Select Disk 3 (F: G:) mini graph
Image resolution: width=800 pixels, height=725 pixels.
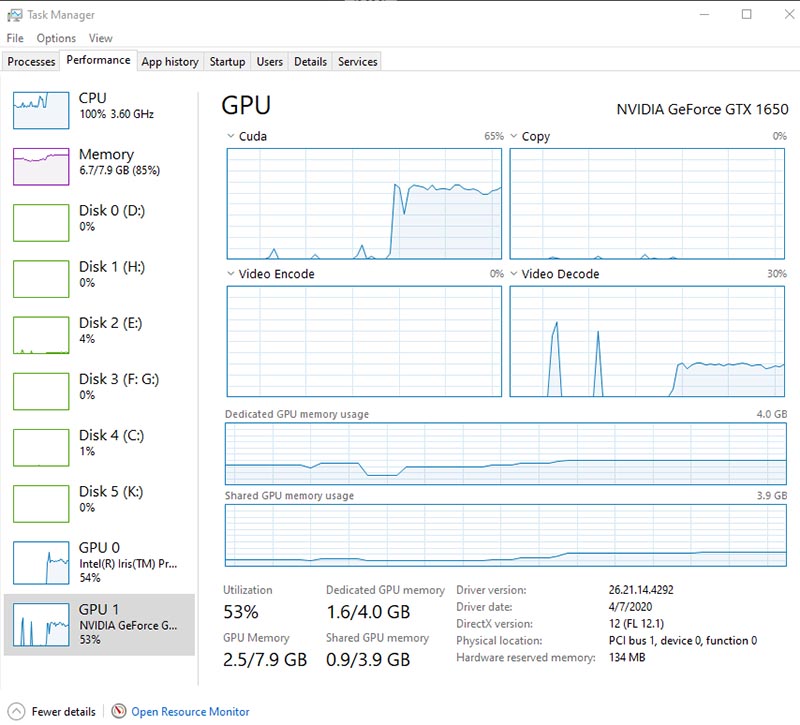(x=41, y=391)
